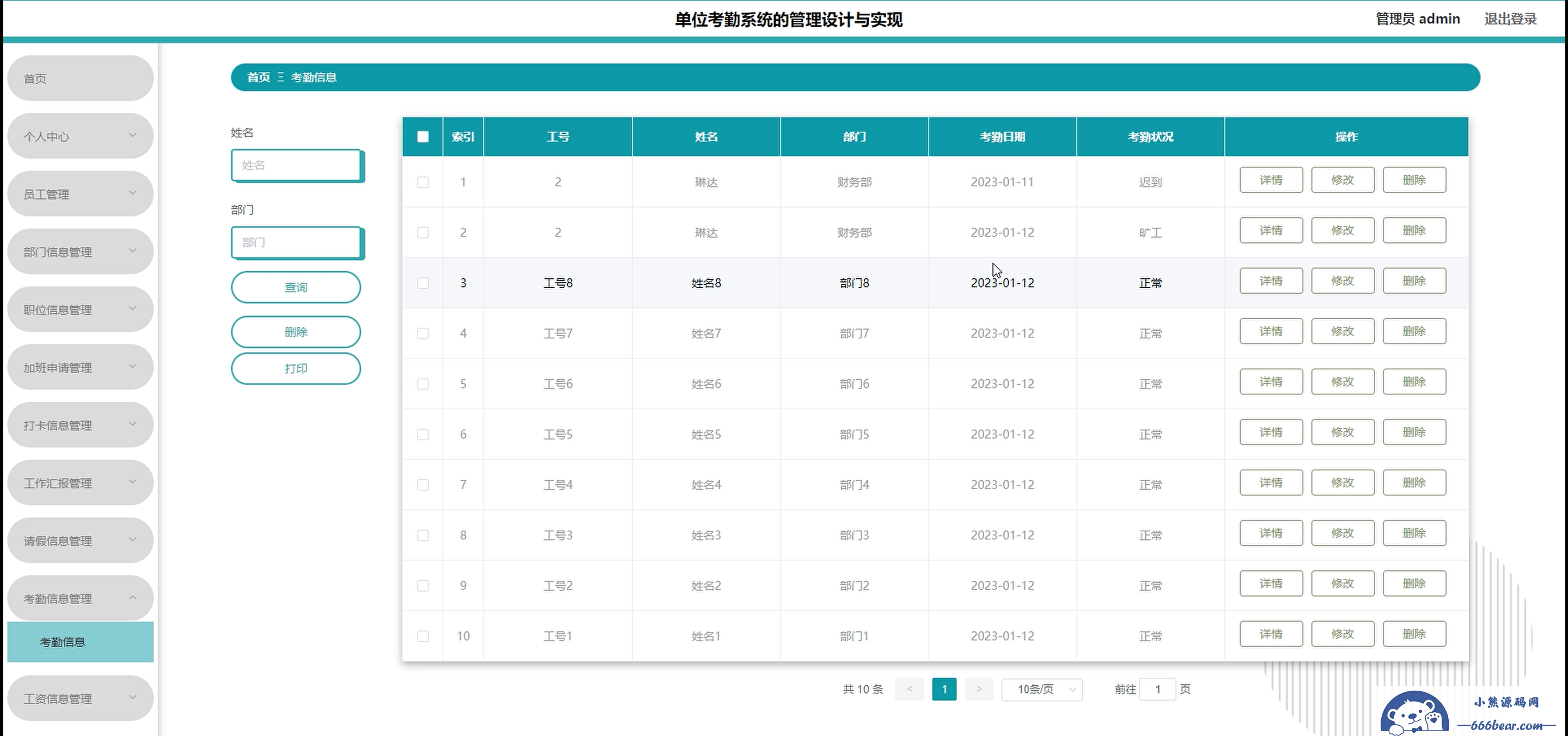Viewport: 1568px width, 736px height.
Task: Select checkbox of the 工号5 row
Action: click(x=423, y=435)
